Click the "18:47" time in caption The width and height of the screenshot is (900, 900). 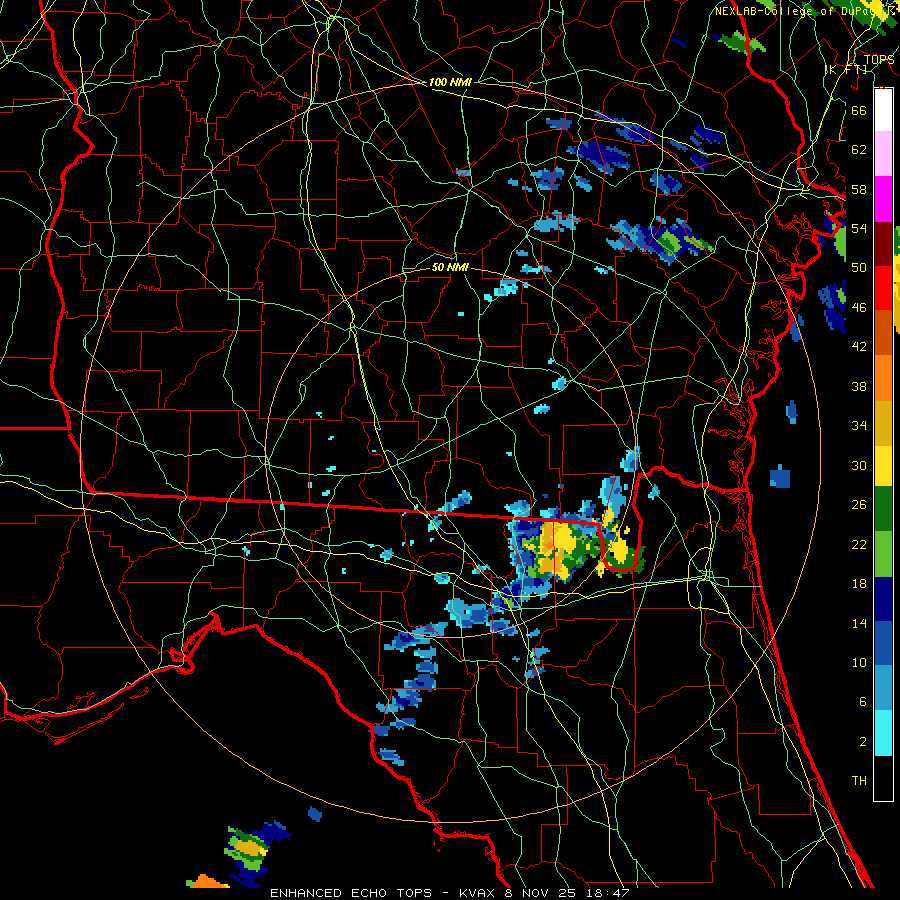(608, 893)
